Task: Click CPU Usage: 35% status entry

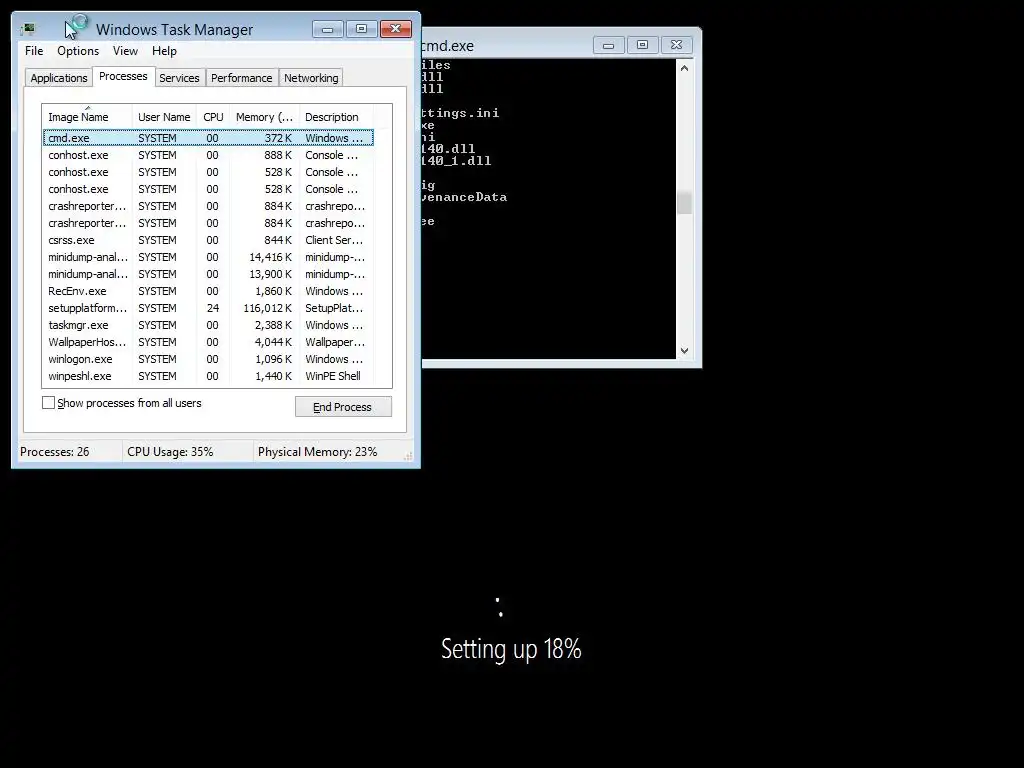Action: pos(170,452)
